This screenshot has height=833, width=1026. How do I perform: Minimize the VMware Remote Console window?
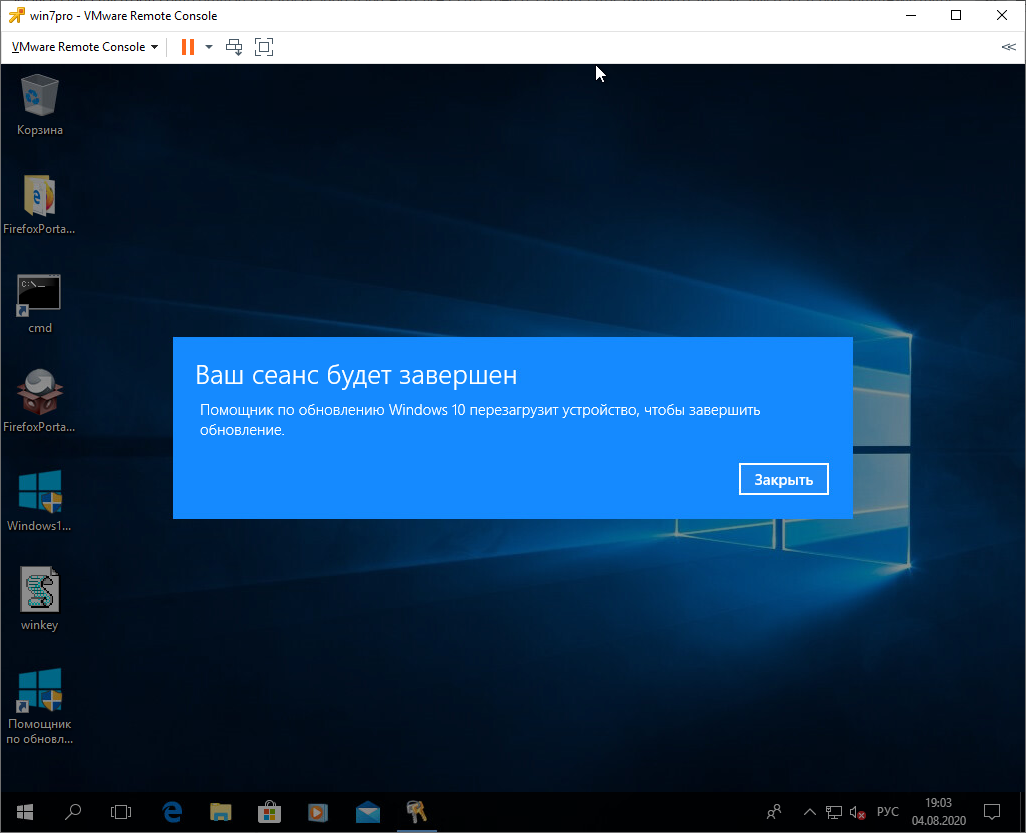tap(910, 15)
